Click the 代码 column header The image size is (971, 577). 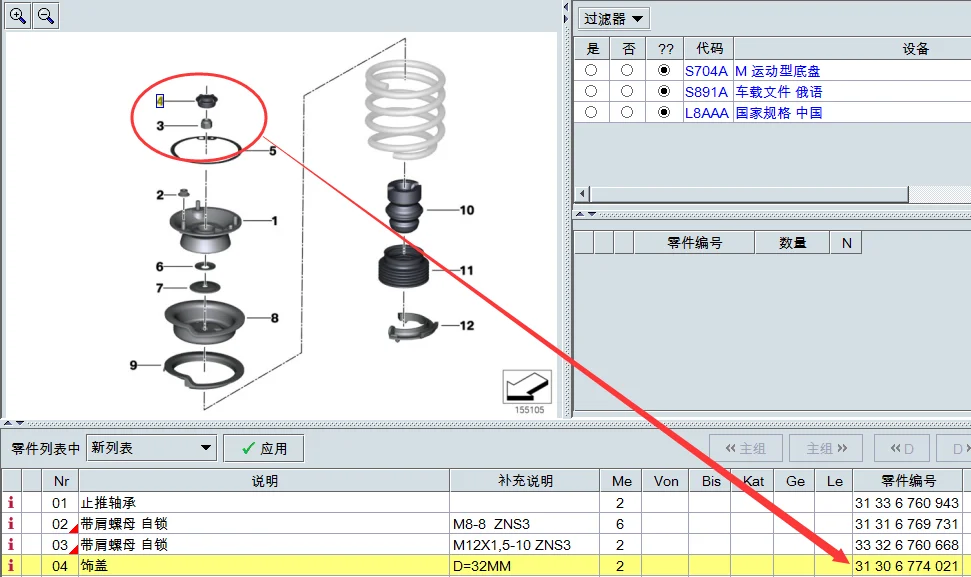tap(709, 48)
